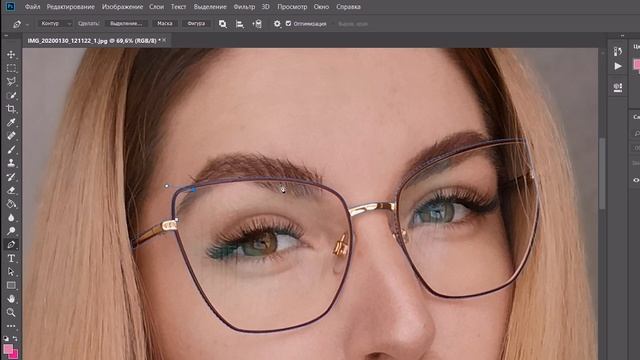Viewport: 640px width, 360px height.
Task: Open the Просмотр menu
Action: tap(292, 7)
